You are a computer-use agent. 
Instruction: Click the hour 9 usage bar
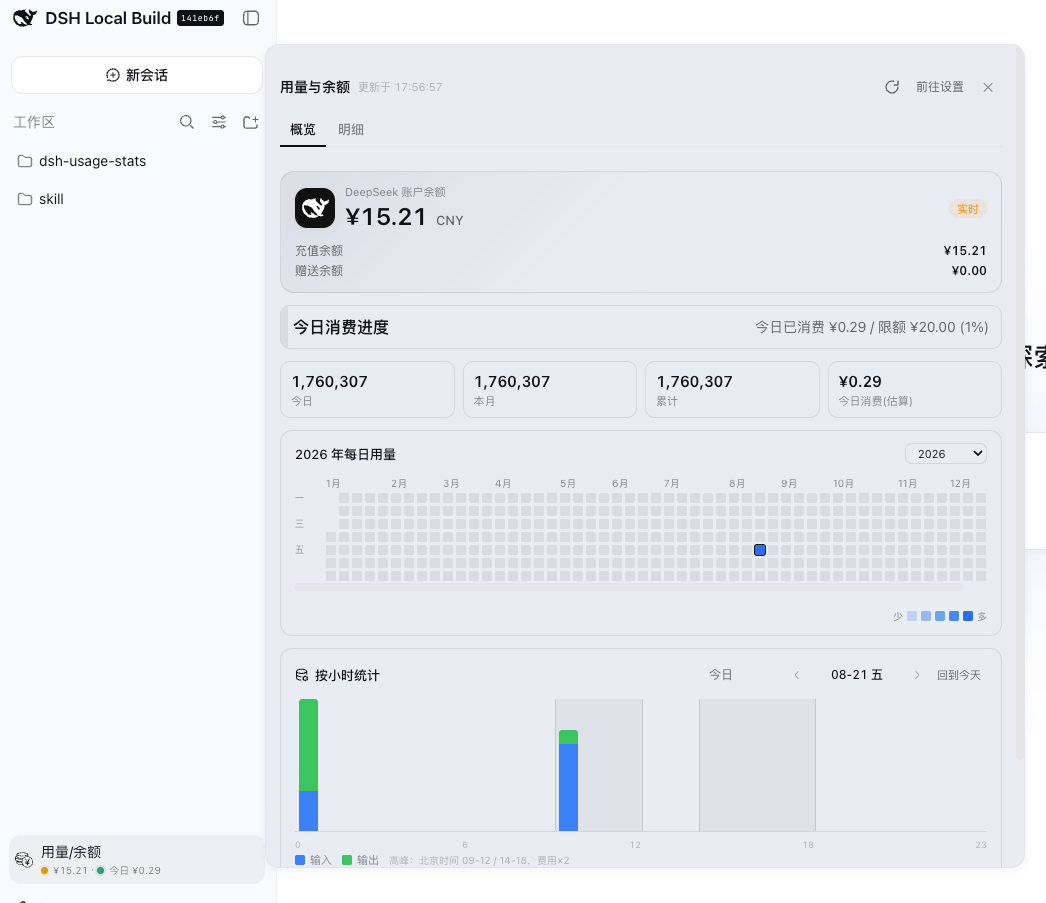[568, 780]
